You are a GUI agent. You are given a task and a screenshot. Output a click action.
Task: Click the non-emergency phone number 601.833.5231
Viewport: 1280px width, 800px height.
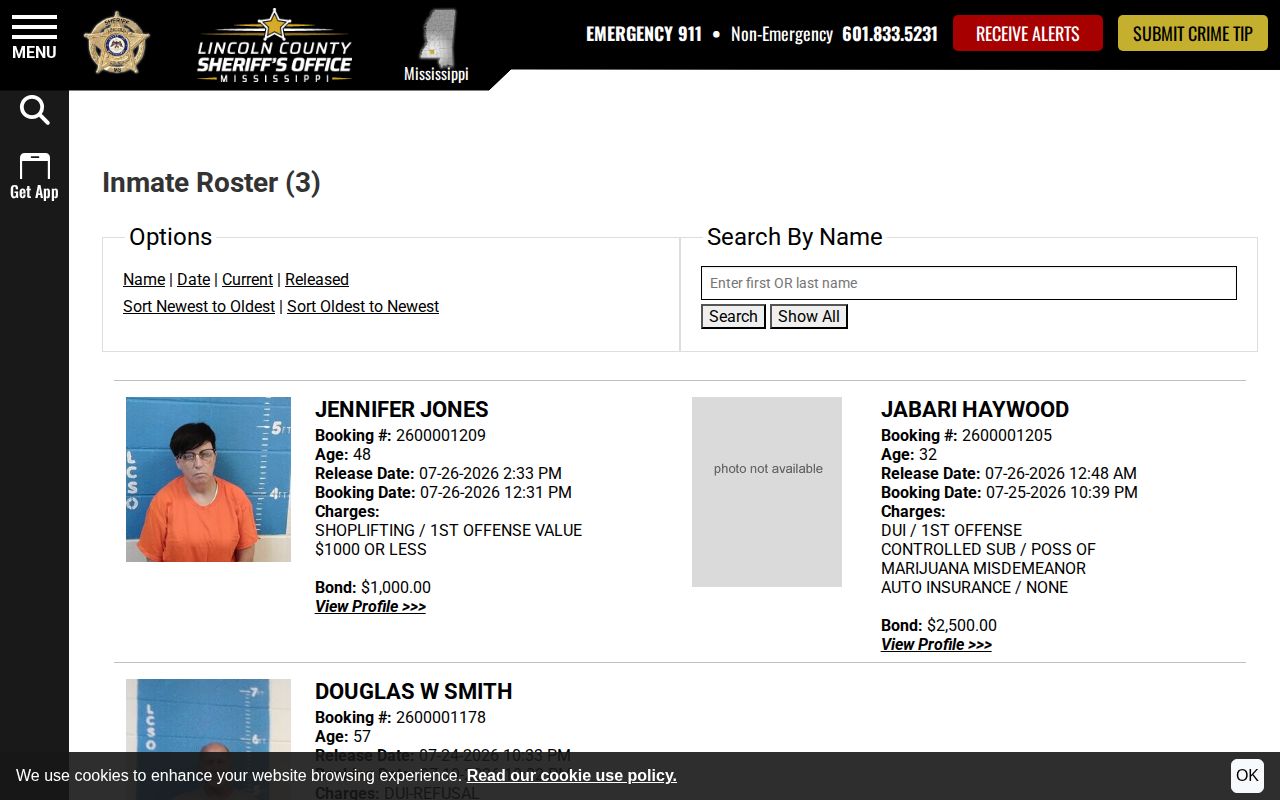tap(890, 34)
